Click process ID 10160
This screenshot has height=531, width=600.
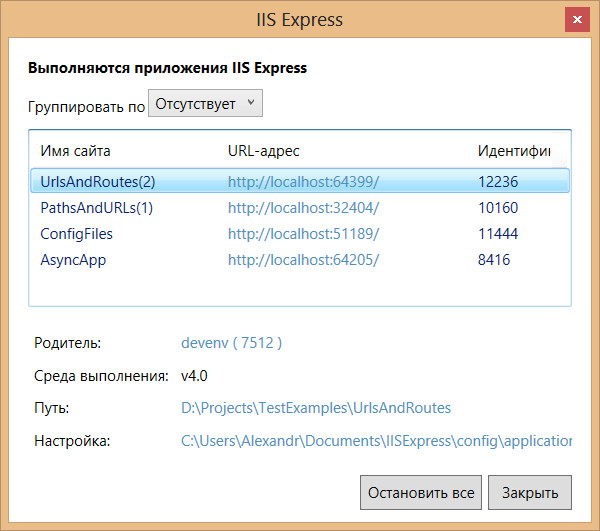click(x=498, y=208)
